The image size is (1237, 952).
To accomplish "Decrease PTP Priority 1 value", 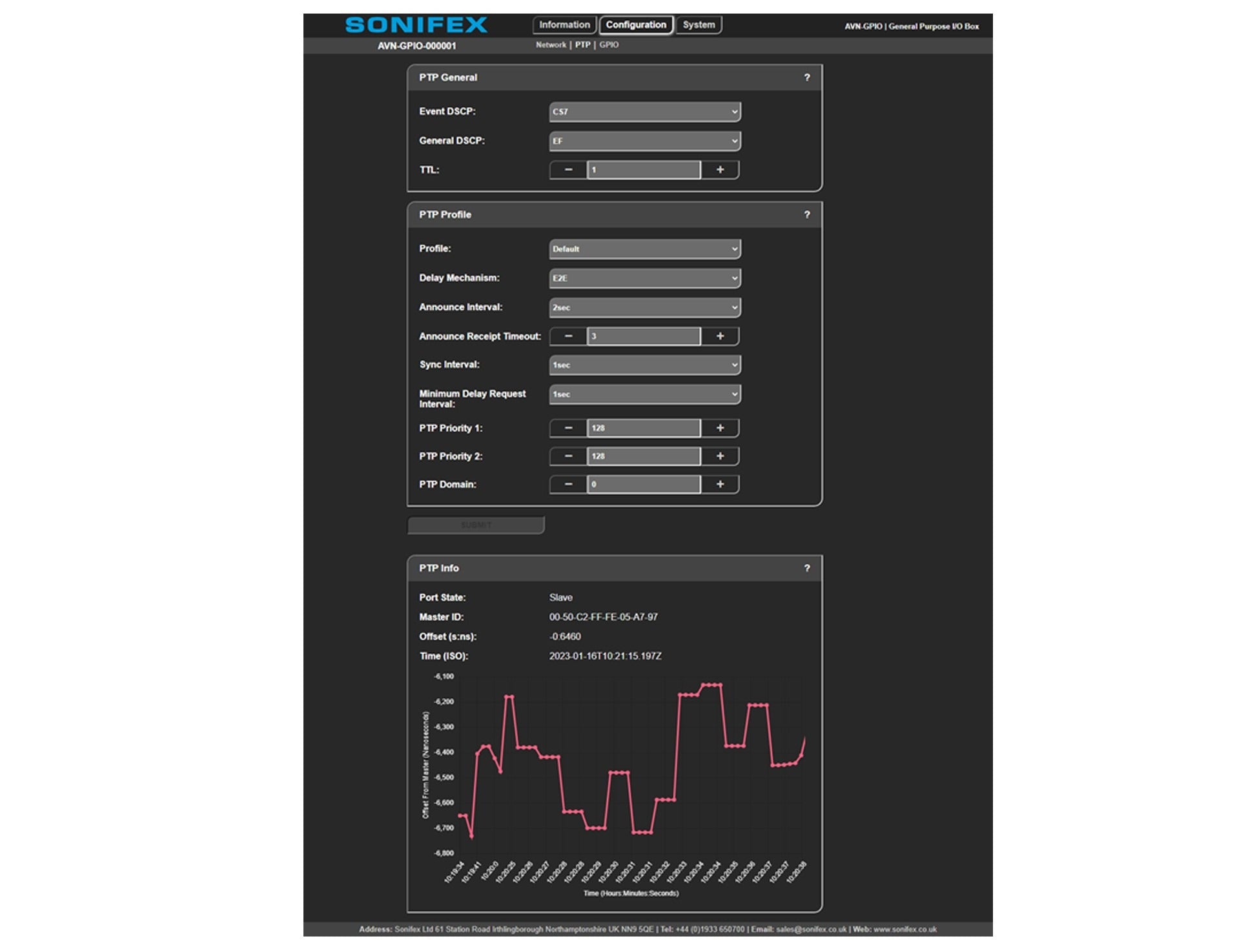I will [x=568, y=428].
